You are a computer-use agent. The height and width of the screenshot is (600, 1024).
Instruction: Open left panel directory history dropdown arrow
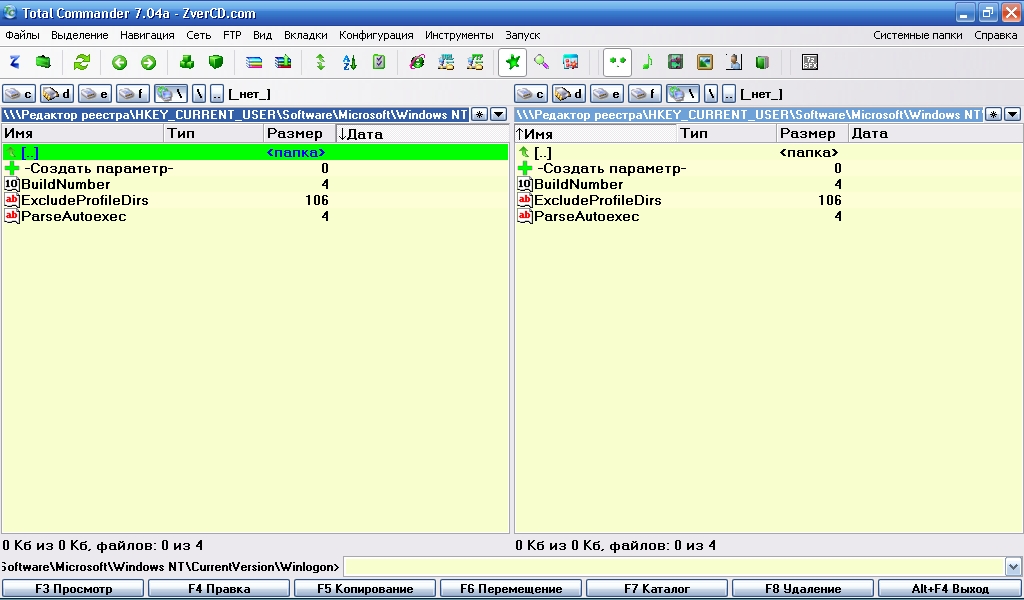[498, 114]
